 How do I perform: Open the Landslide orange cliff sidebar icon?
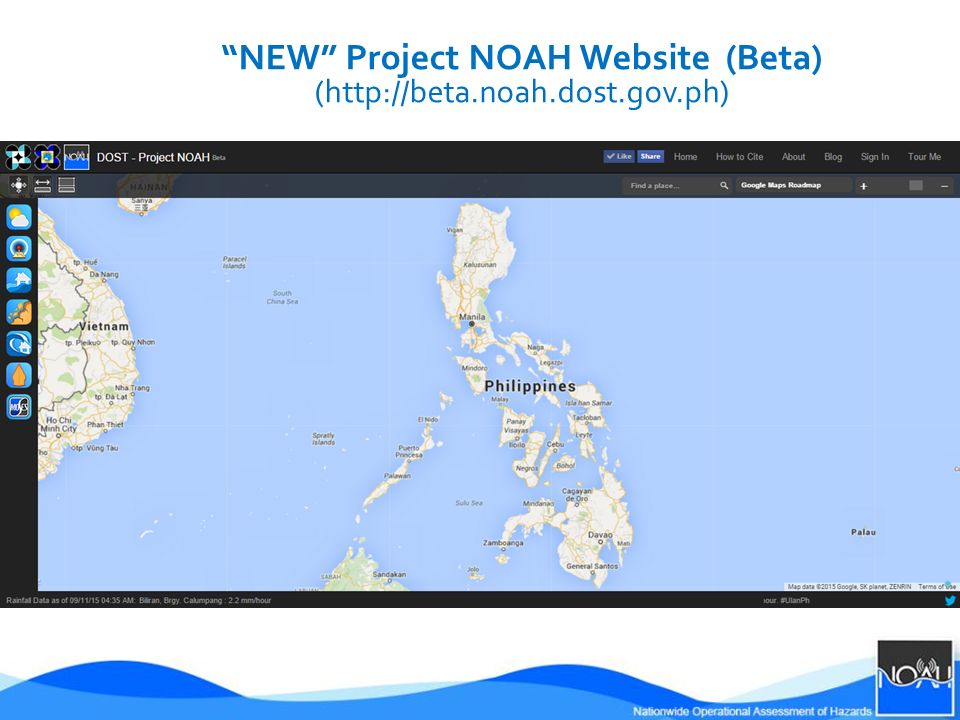(x=19, y=312)
